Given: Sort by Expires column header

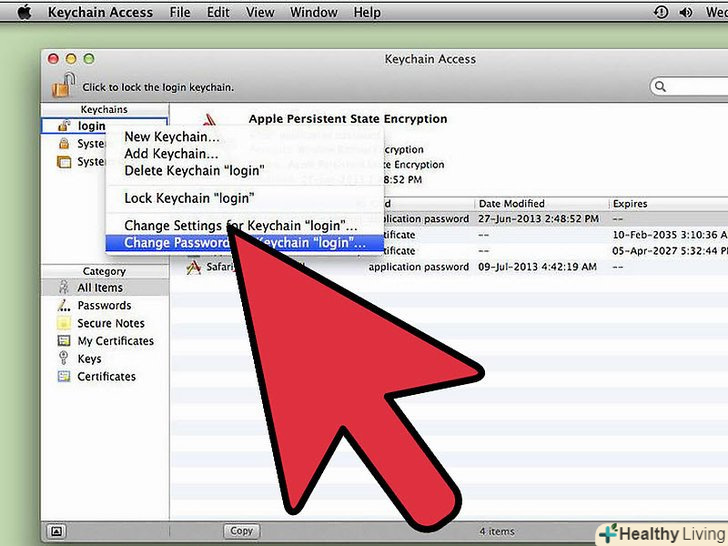Looking at the screenshot, I should (669, 204).
